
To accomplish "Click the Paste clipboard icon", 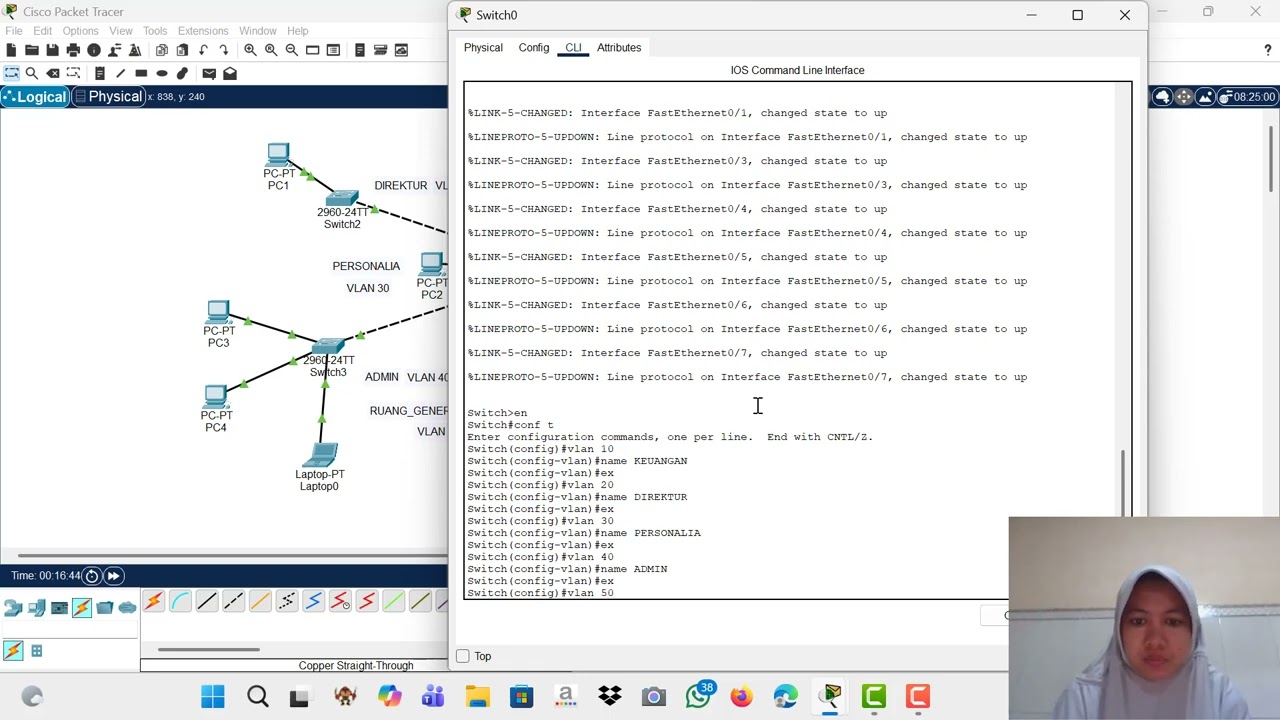I will tap(182, 50).
